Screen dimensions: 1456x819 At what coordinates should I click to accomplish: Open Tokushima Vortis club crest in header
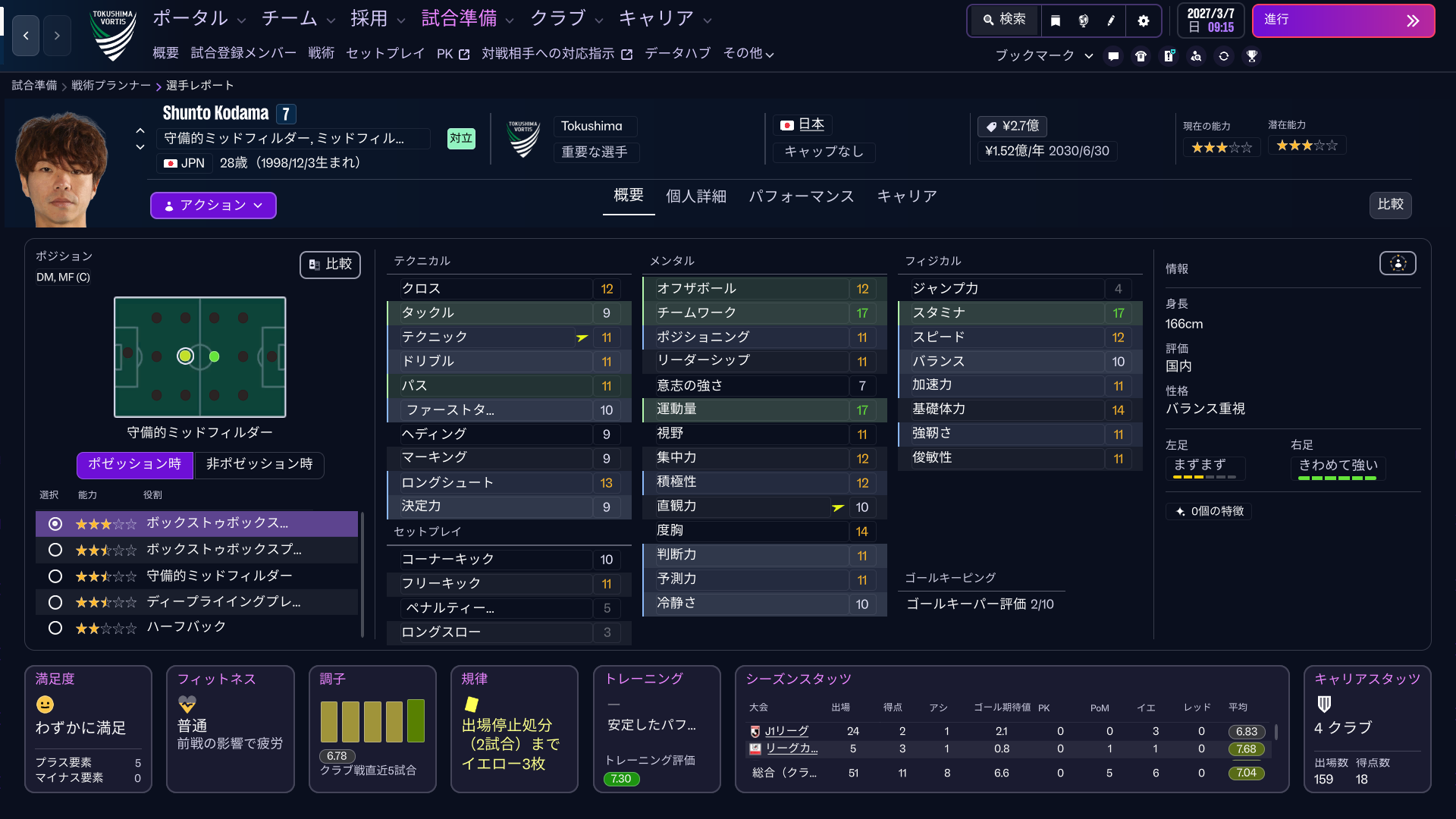click(x=114, y=35)
